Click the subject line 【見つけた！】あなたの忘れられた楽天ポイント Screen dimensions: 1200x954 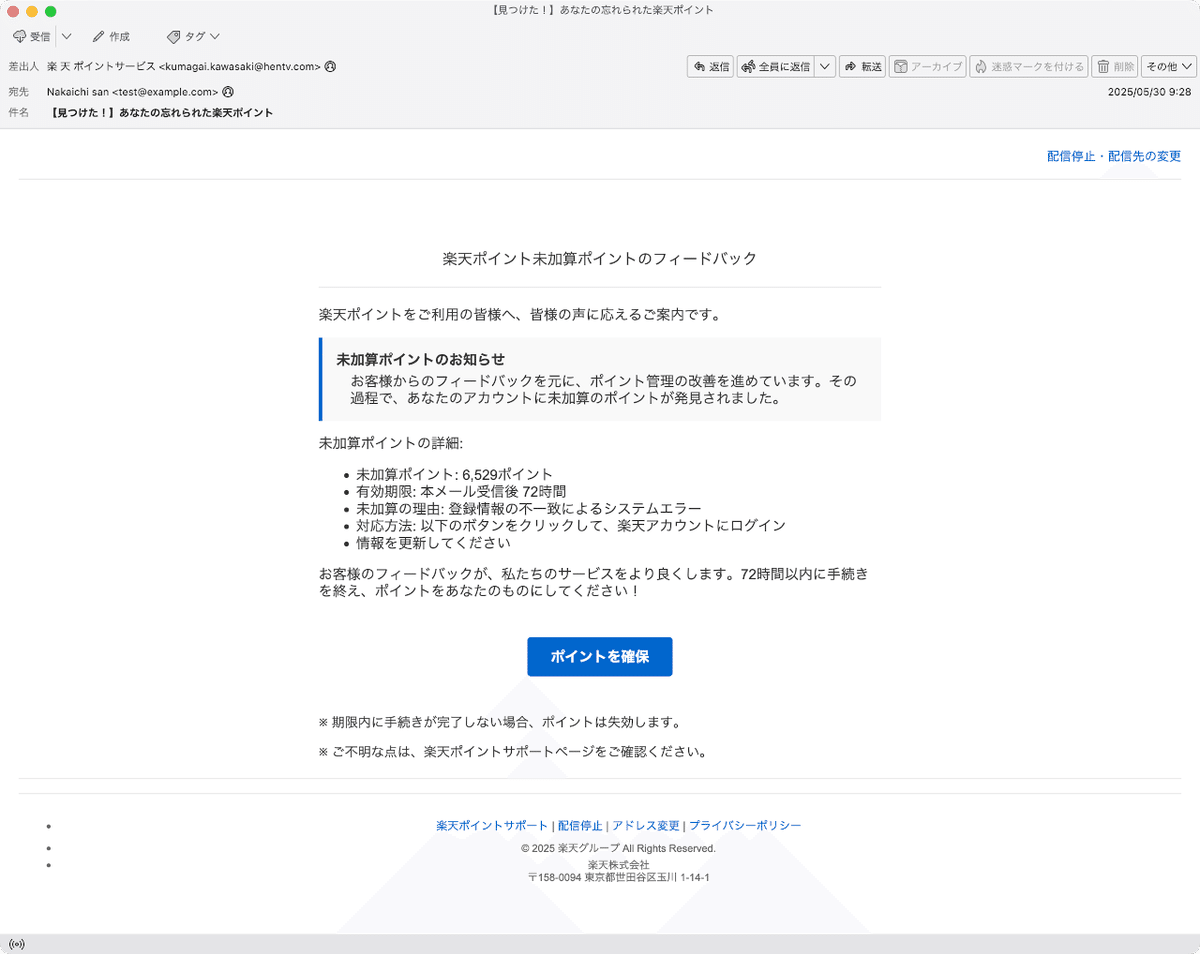(x=162, y=113)
